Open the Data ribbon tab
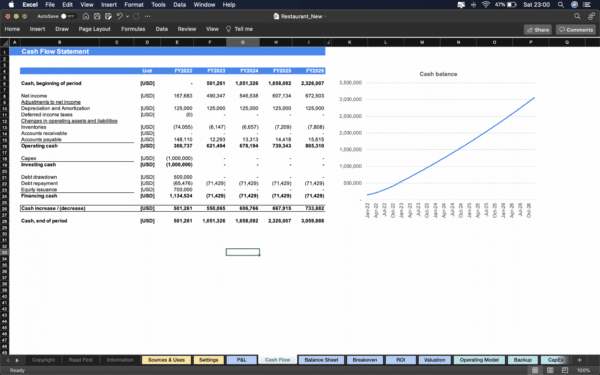Screen dimensions: 600x375 [161, 29]
